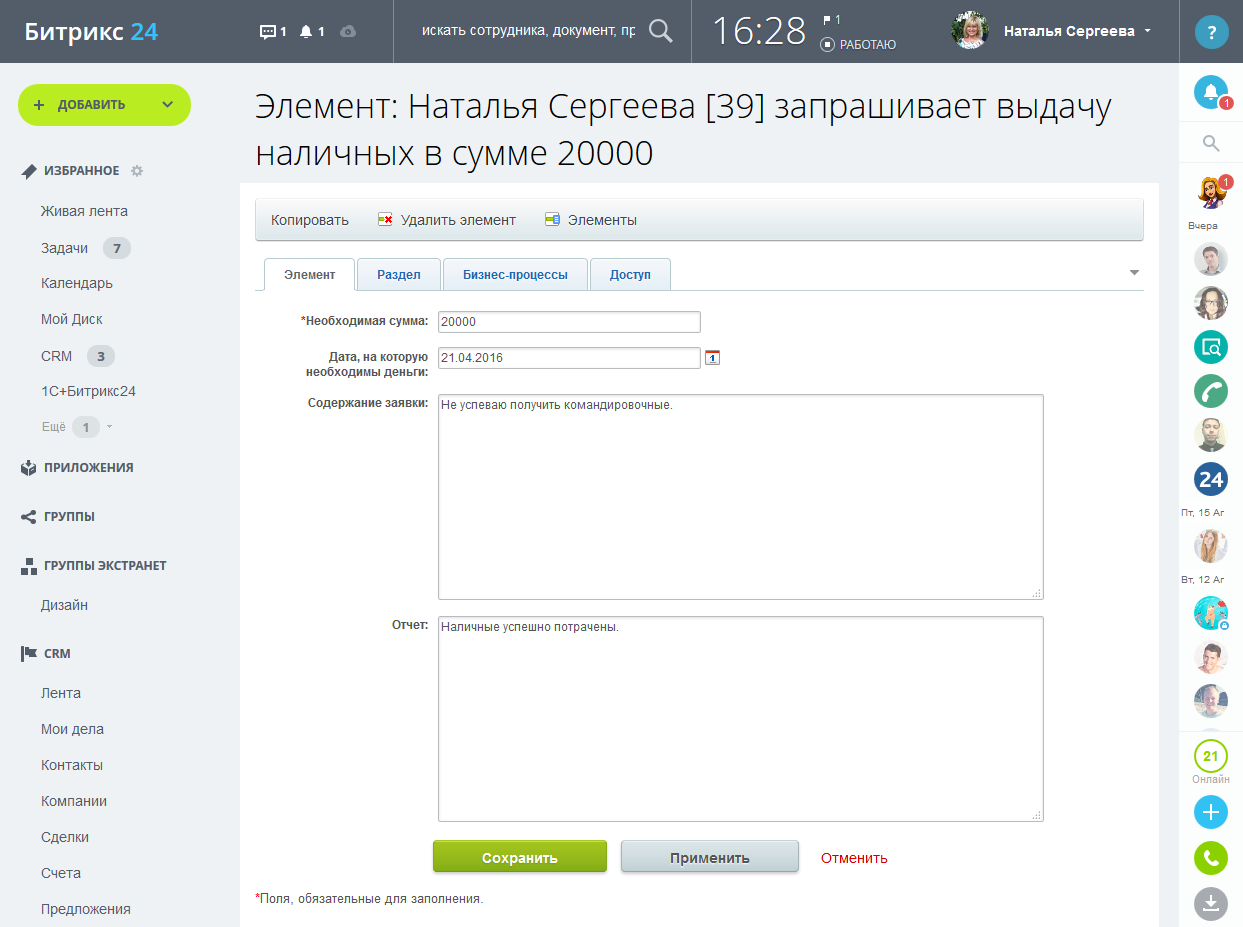Click the grey download icon at sidebar bottom
The image size is (1243, 927).
(1211, 904)
